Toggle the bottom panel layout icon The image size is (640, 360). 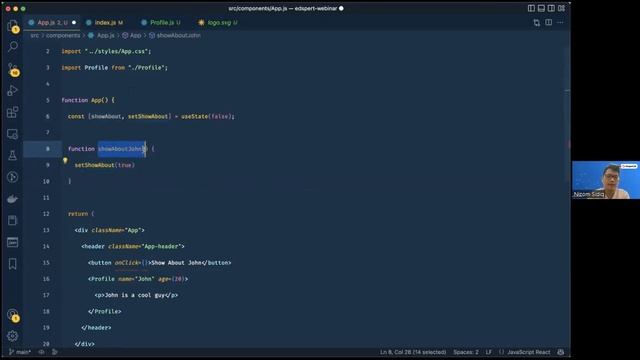541,8
